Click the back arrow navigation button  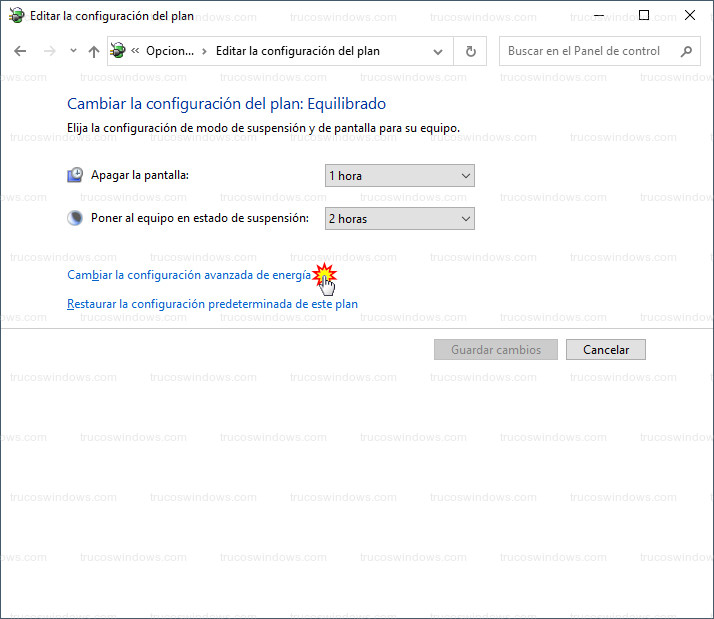21,52
